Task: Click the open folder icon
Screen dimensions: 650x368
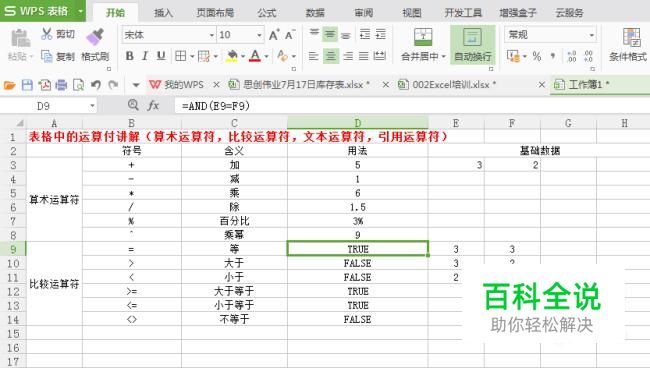Action: point(10,85)
